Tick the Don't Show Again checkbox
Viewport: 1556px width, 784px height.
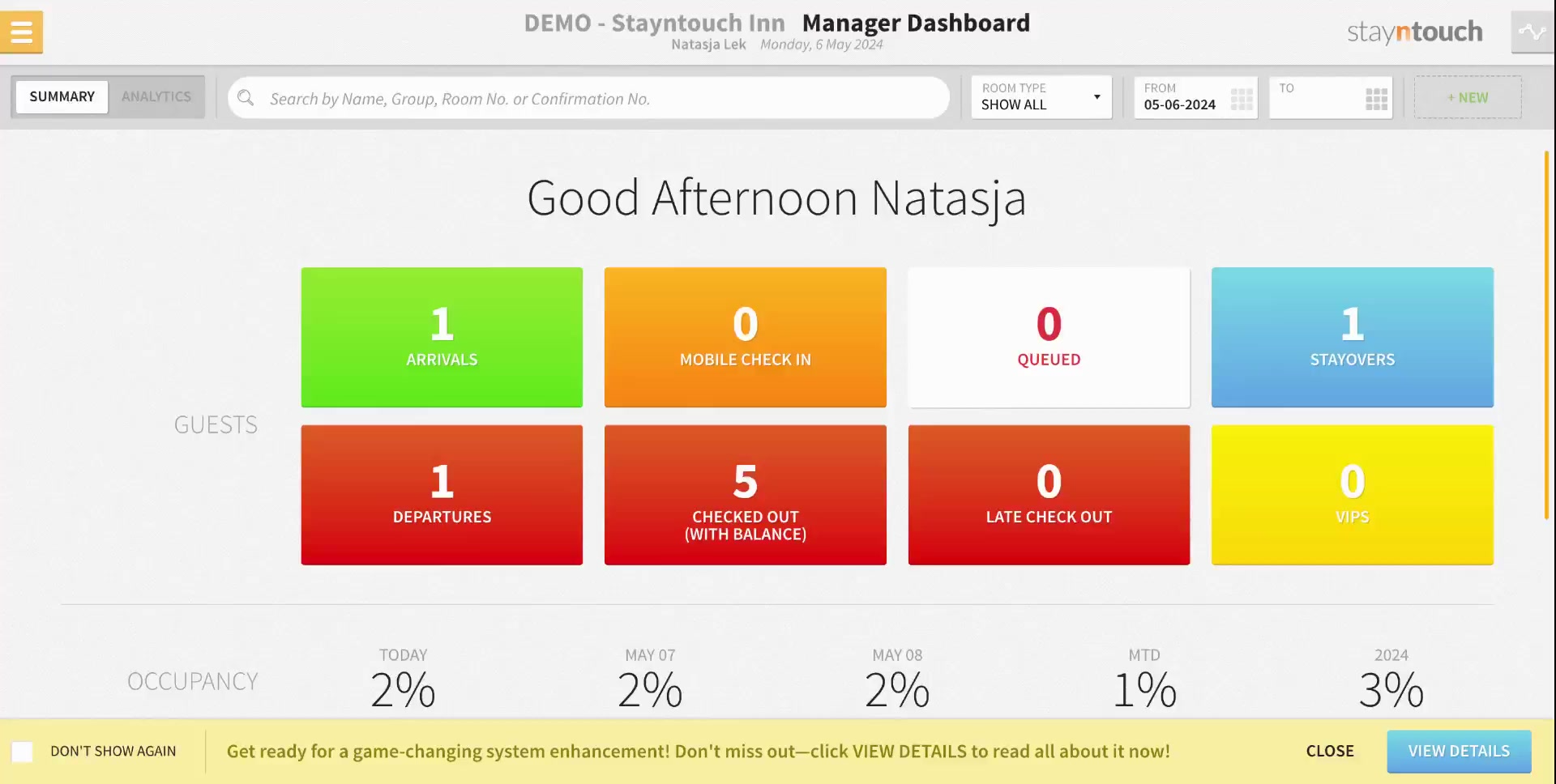point(23,752)
